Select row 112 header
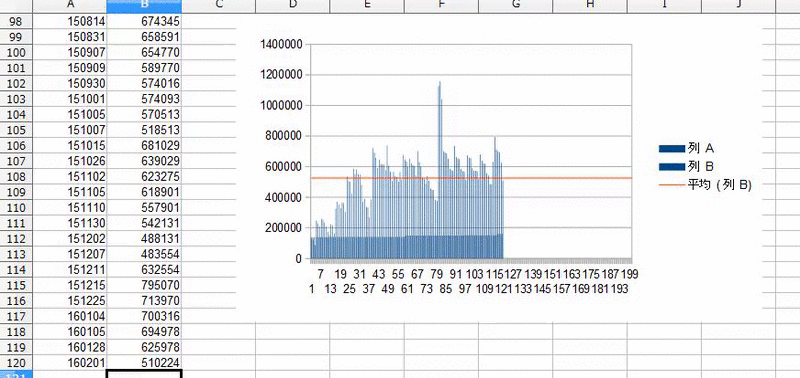The image size is (800, 378). [16, 239]
